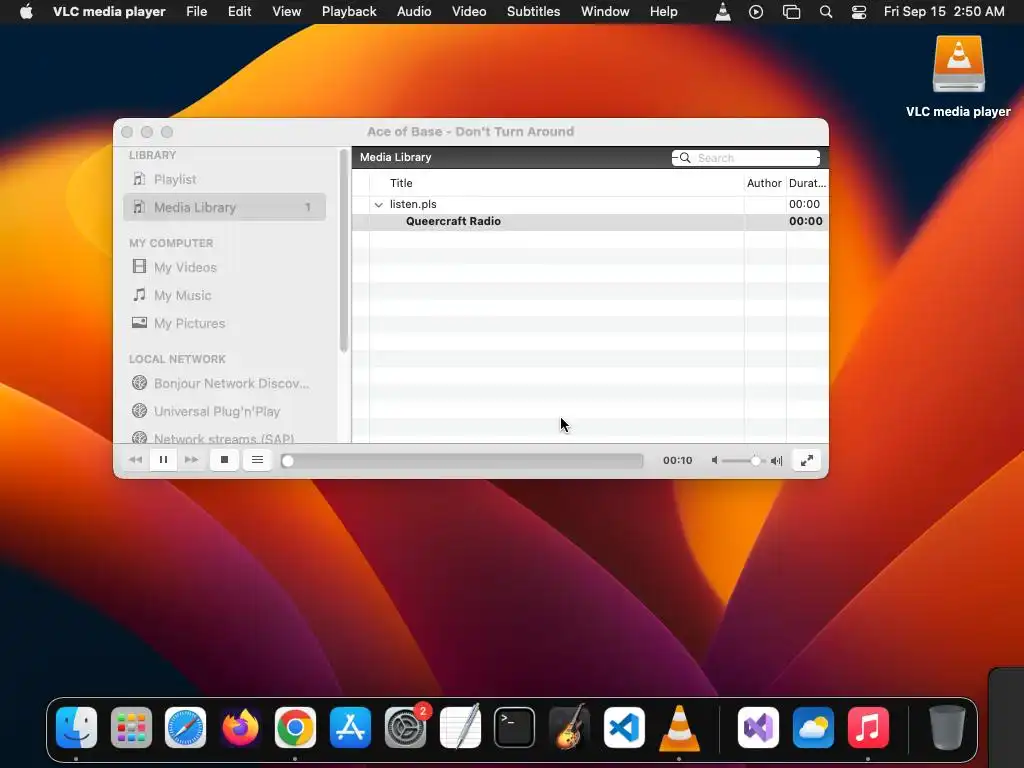Toggle fullscreen with the expand arrows button

tap(807, 460)
